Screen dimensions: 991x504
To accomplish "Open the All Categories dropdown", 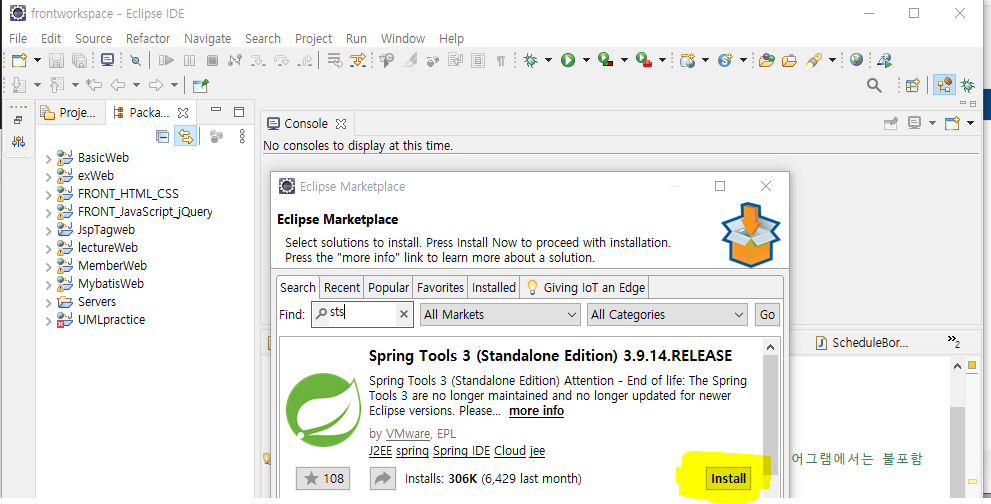I will [667, 314].
